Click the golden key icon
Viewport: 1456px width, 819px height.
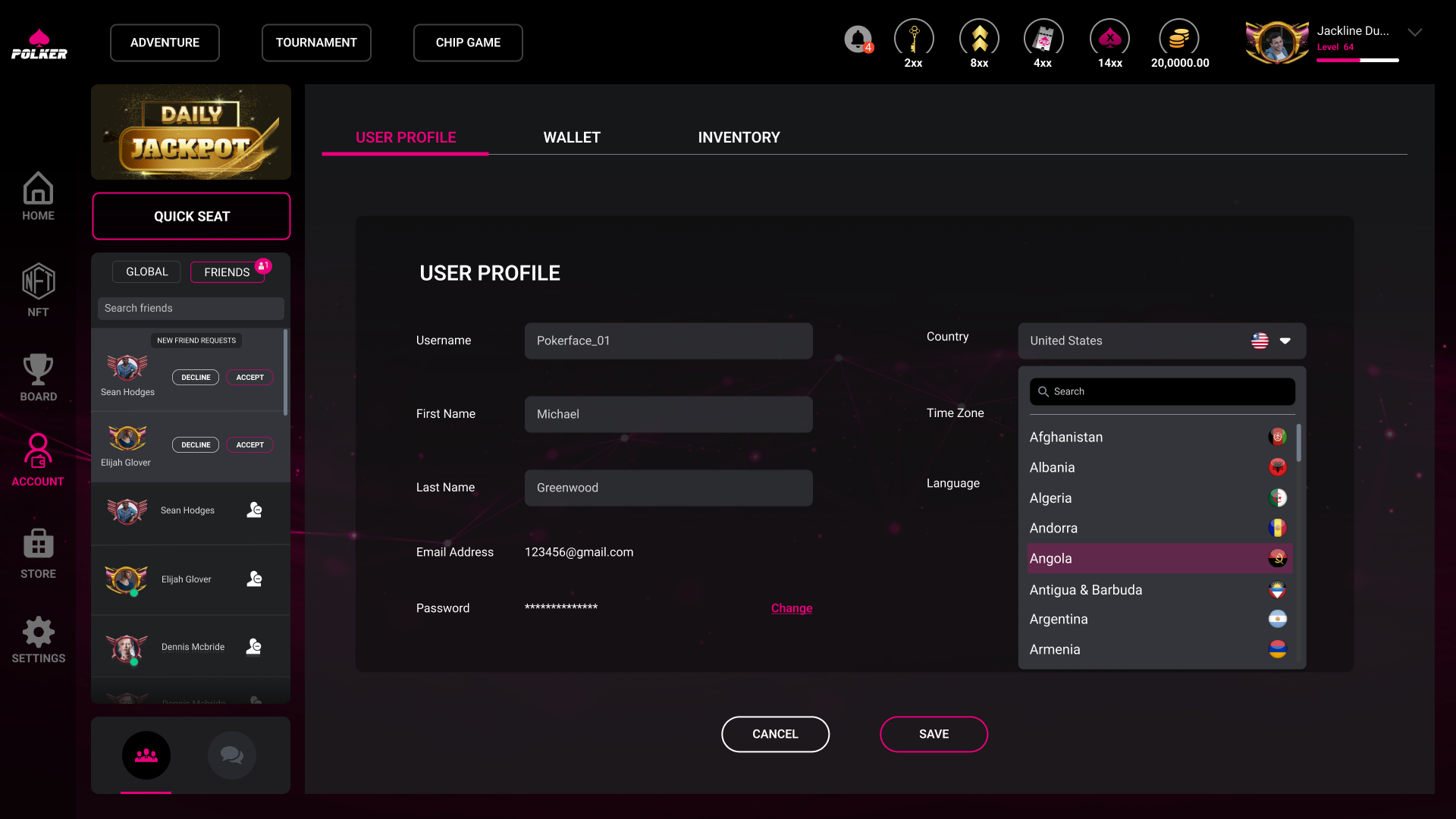(913, 38)
